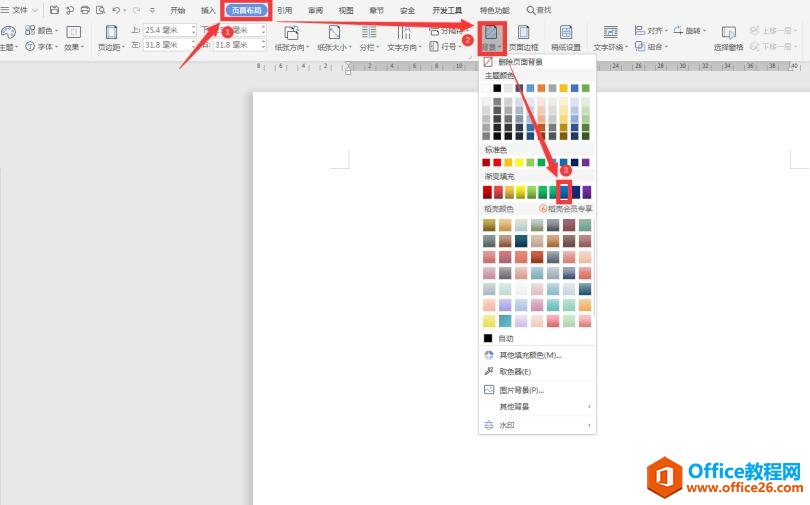Expand the 对齐 align dropdown
The image size is (810, 505).
click(x=649, y=31)
